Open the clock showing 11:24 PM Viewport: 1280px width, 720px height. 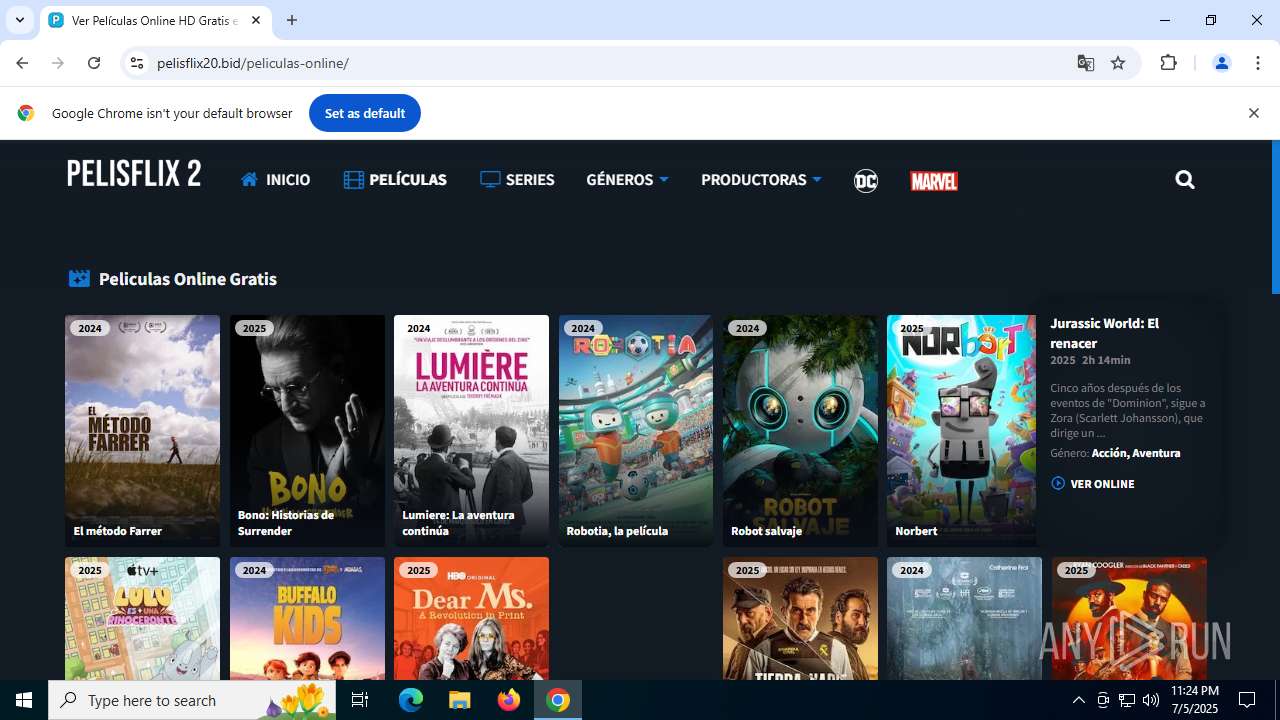click(1195, 700)
